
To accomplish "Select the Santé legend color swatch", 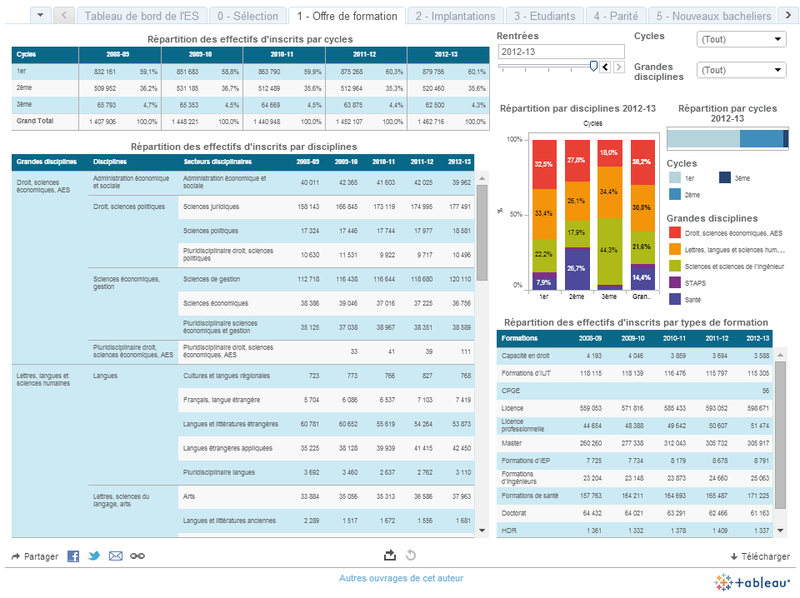I will 675,299.
